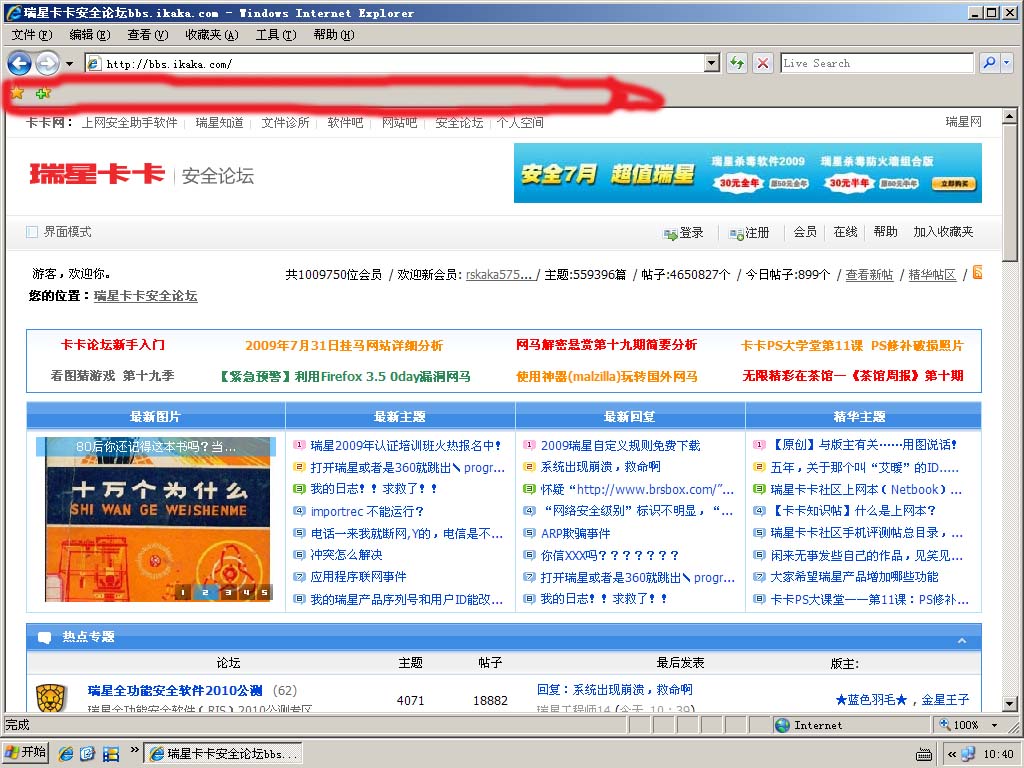Open the Favorites Center star icon
Screen dimensions: 1024x768
pos(17,93)
